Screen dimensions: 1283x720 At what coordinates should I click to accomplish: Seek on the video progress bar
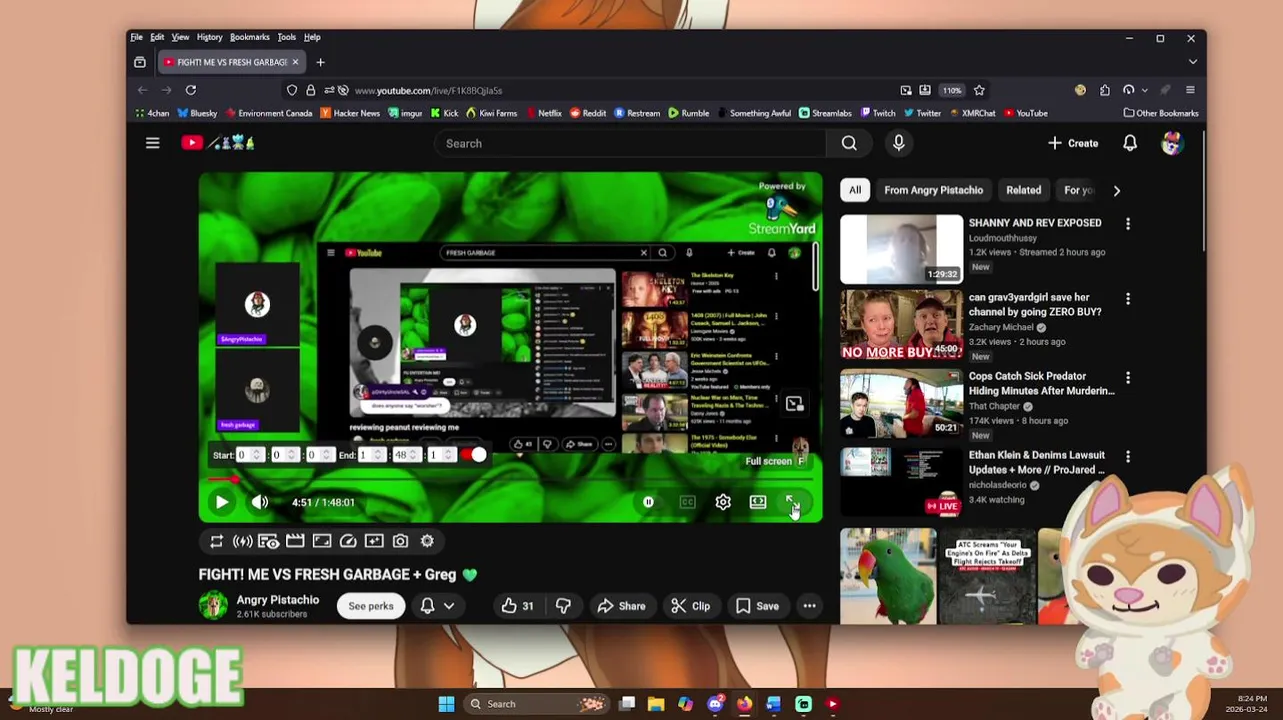[510, 479]
